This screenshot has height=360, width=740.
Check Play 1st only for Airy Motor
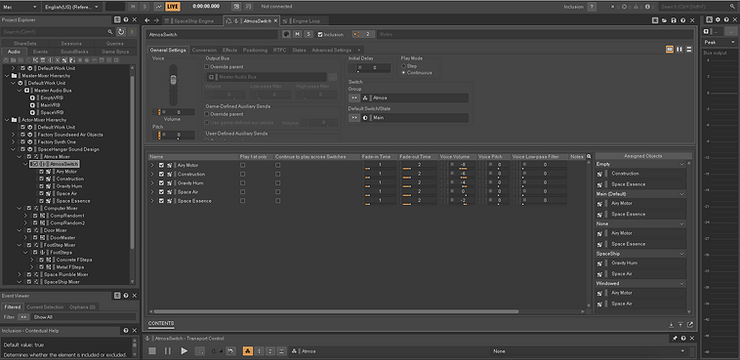[x=243, y=166]
